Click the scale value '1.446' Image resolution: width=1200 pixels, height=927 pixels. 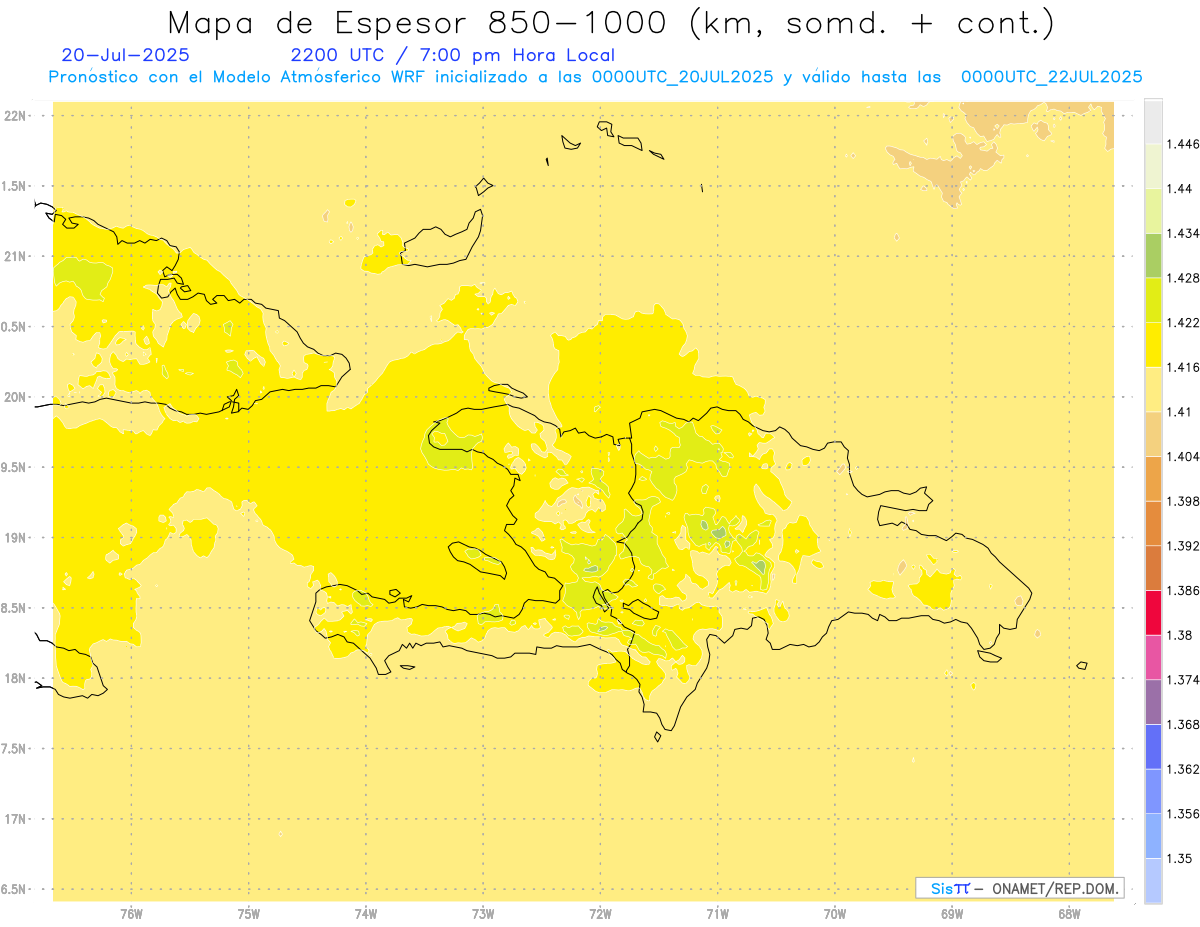[x=1183, y=144]
